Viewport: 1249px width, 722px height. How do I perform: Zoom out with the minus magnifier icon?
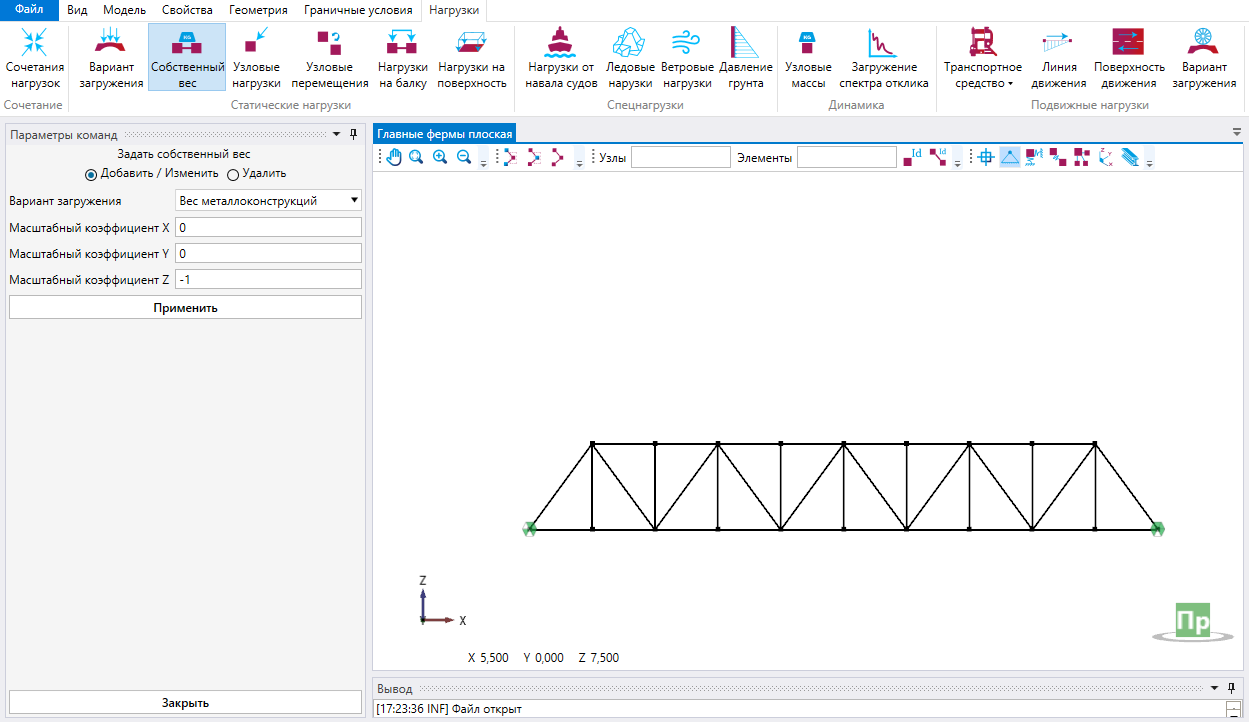coord(464,157)
